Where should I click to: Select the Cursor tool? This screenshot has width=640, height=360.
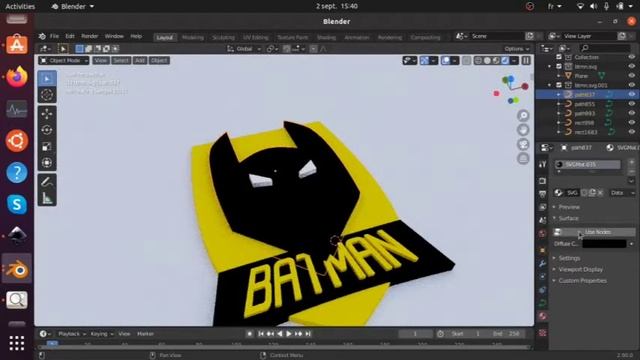coord(47,95)
